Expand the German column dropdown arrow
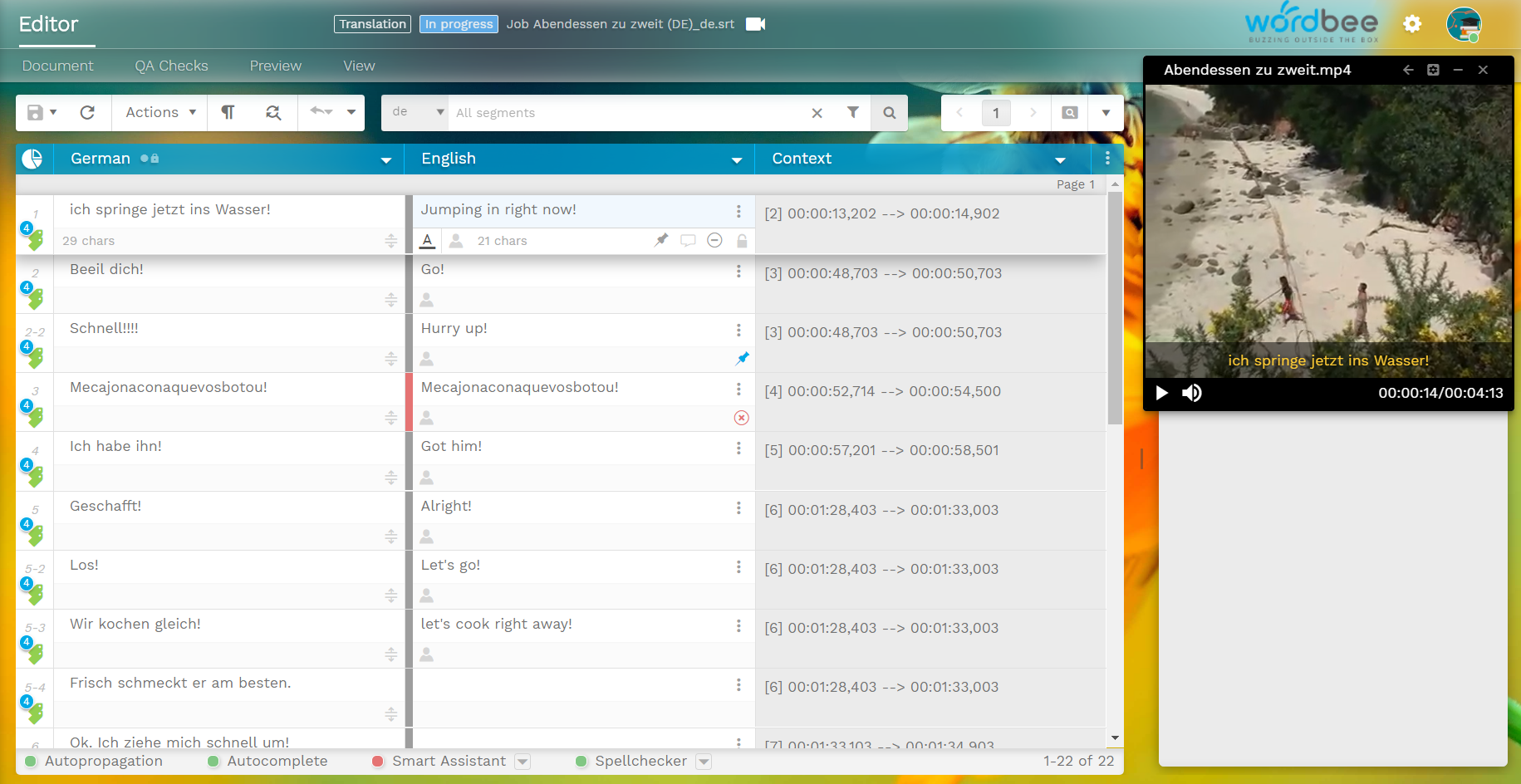Viewport: 1521px width, 784px height. click(x=385, y=159)
